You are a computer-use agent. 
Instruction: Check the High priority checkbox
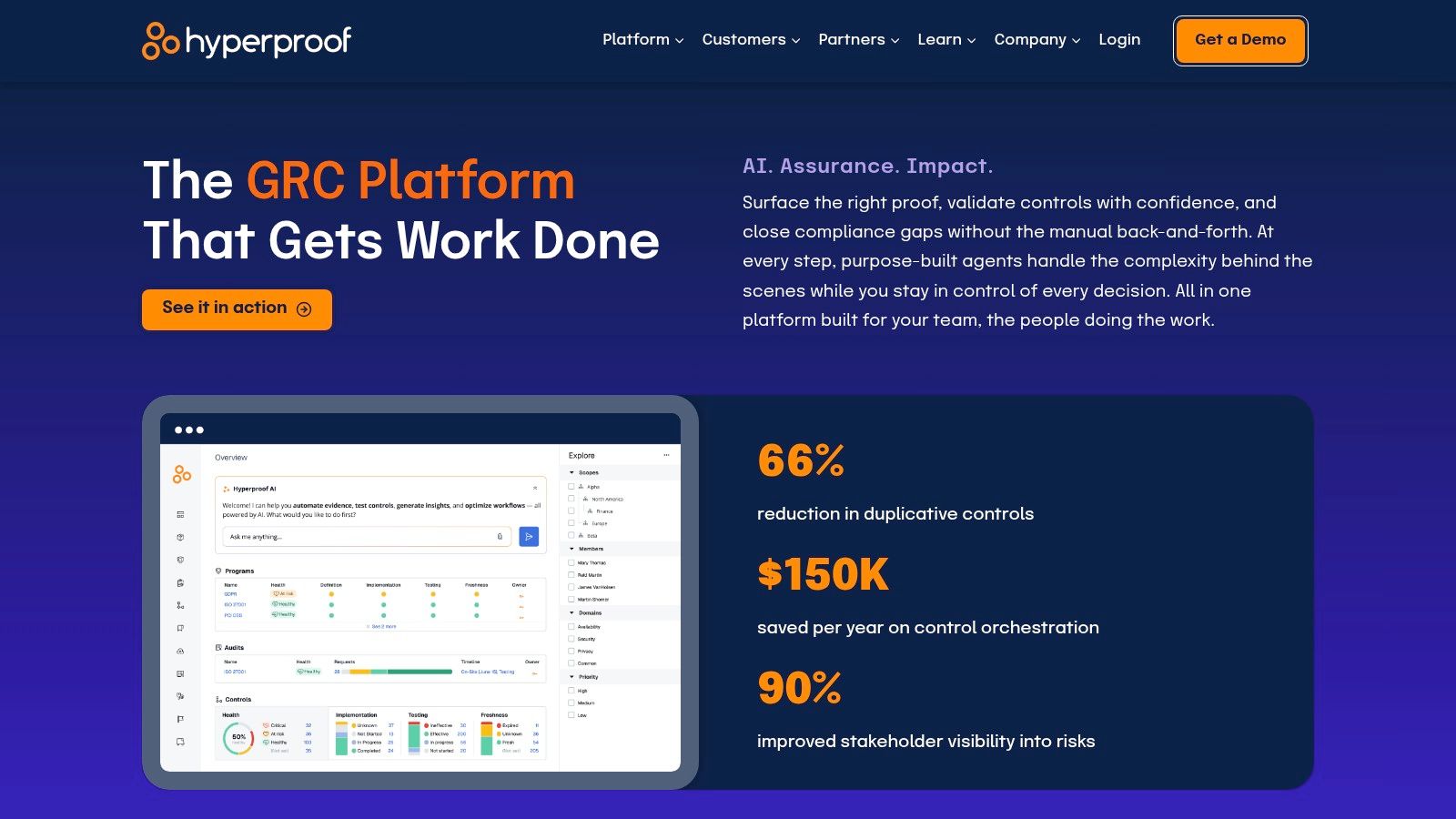pyautogui.click(x=571, y=690)
